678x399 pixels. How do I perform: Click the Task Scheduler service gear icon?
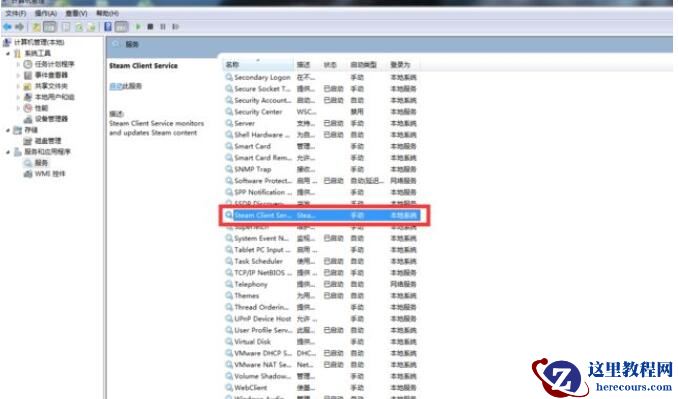pos(229,261)
